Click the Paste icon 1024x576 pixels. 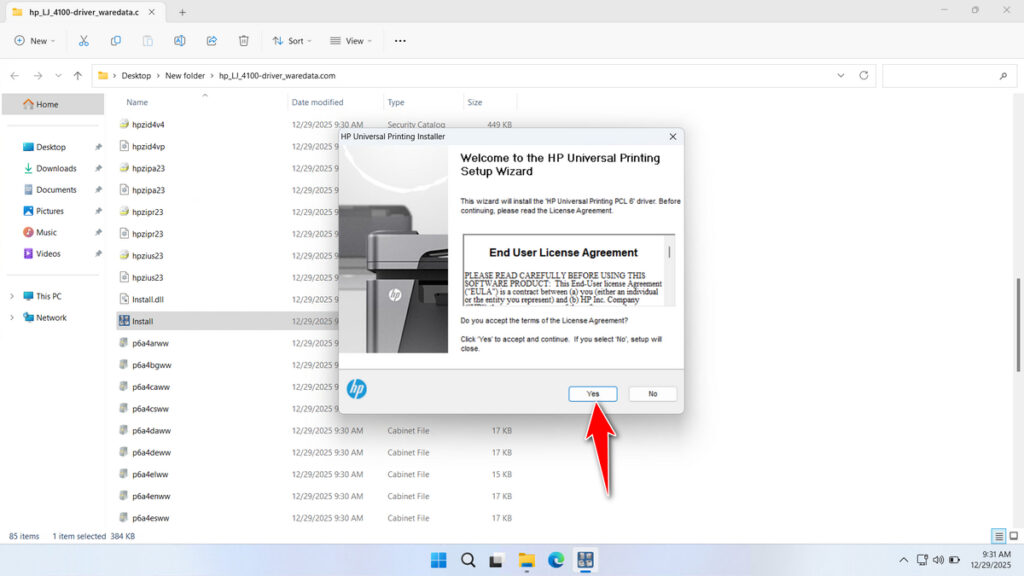[x=148, y=40]
